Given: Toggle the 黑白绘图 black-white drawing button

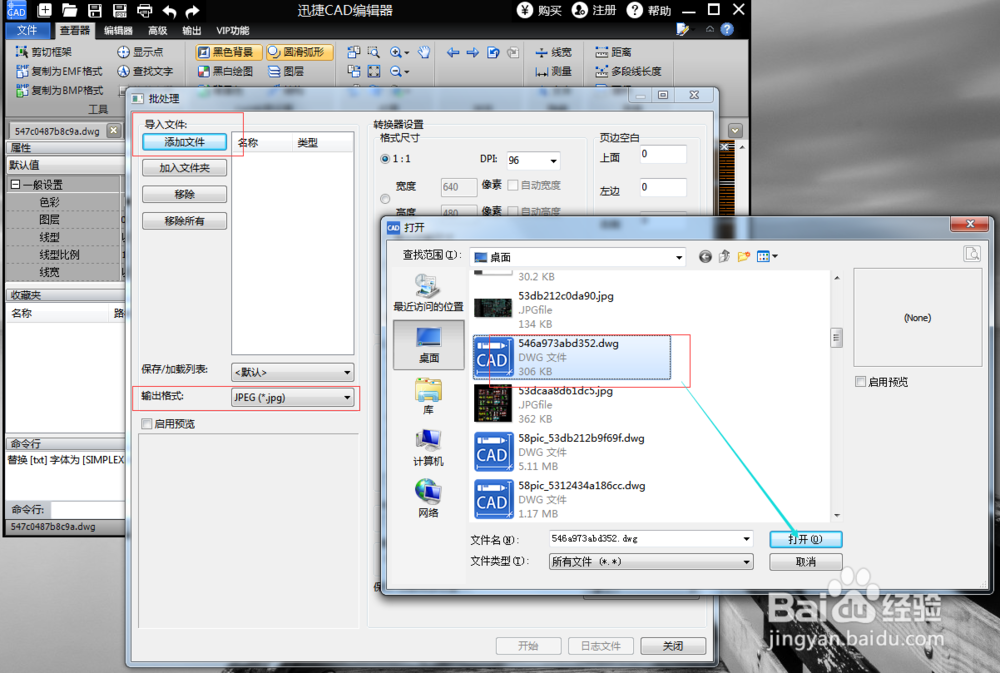Looking at the screenshot, I should [x=226, y=71].
